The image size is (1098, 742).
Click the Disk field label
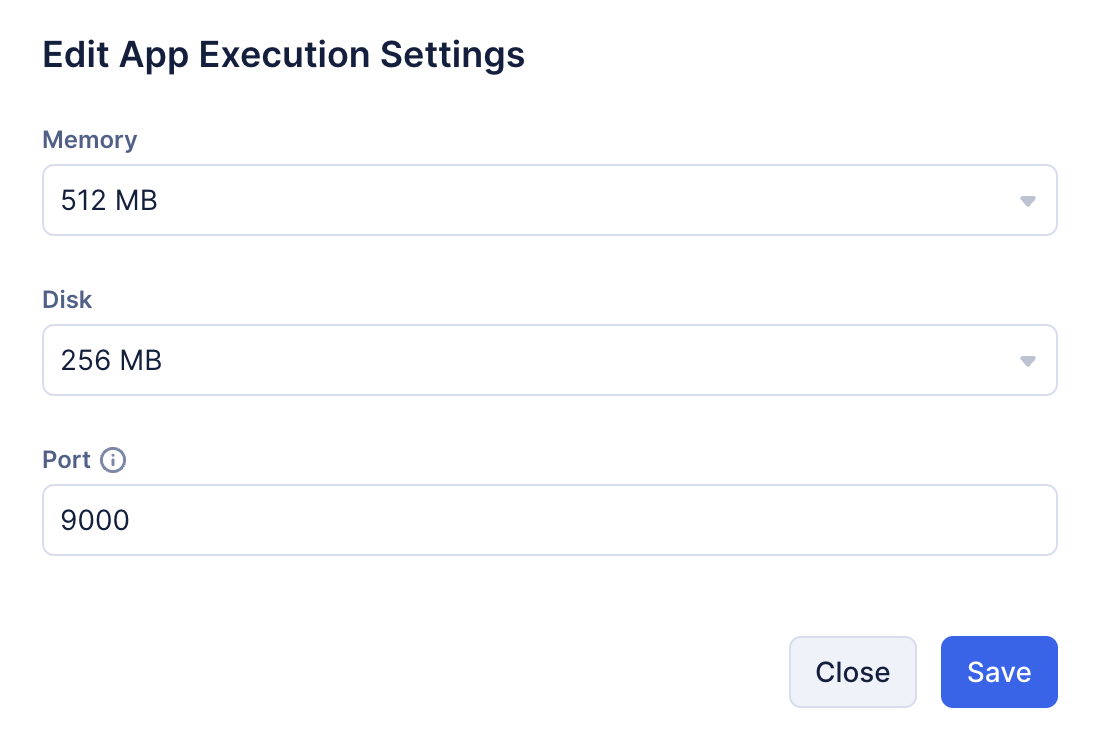point(67,299)
